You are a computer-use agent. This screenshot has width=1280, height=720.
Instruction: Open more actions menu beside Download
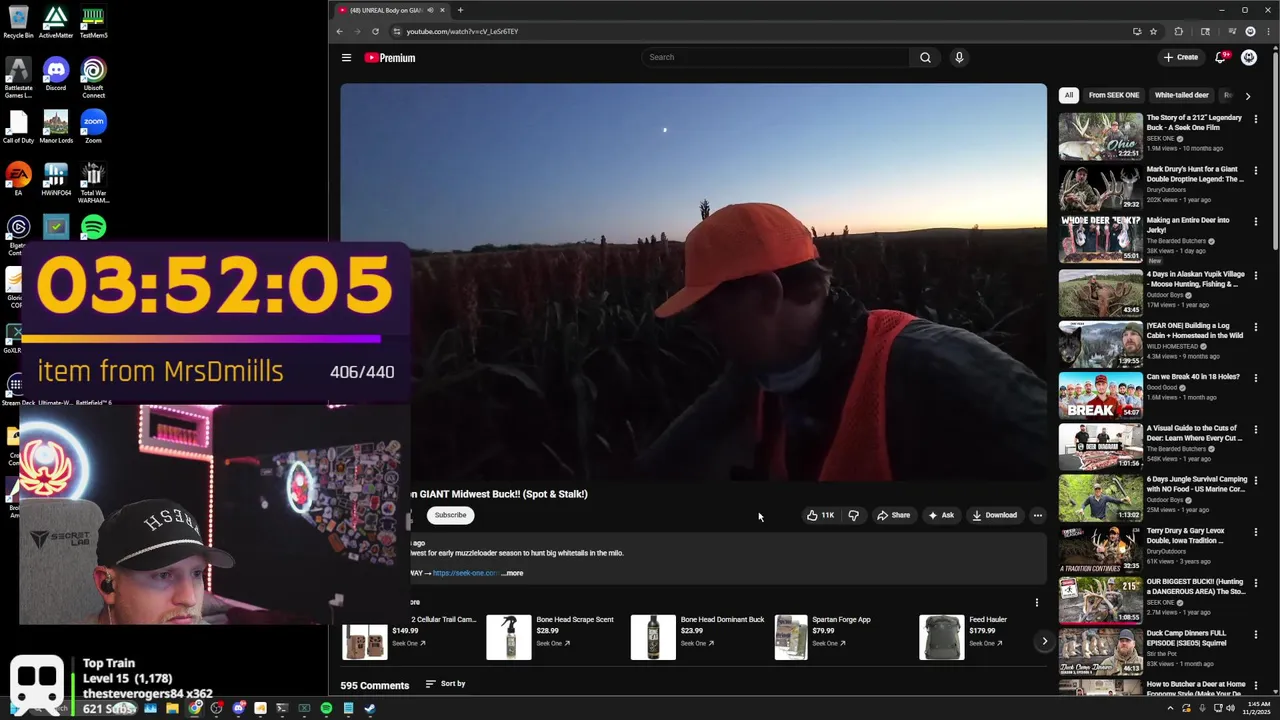tap(1037, 515)
